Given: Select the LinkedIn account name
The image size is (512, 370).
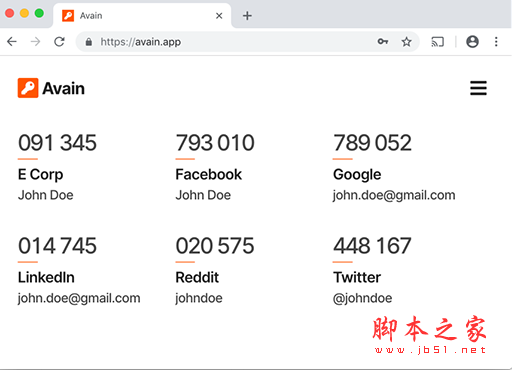Looking at the screenshot, I should point(46,278).
